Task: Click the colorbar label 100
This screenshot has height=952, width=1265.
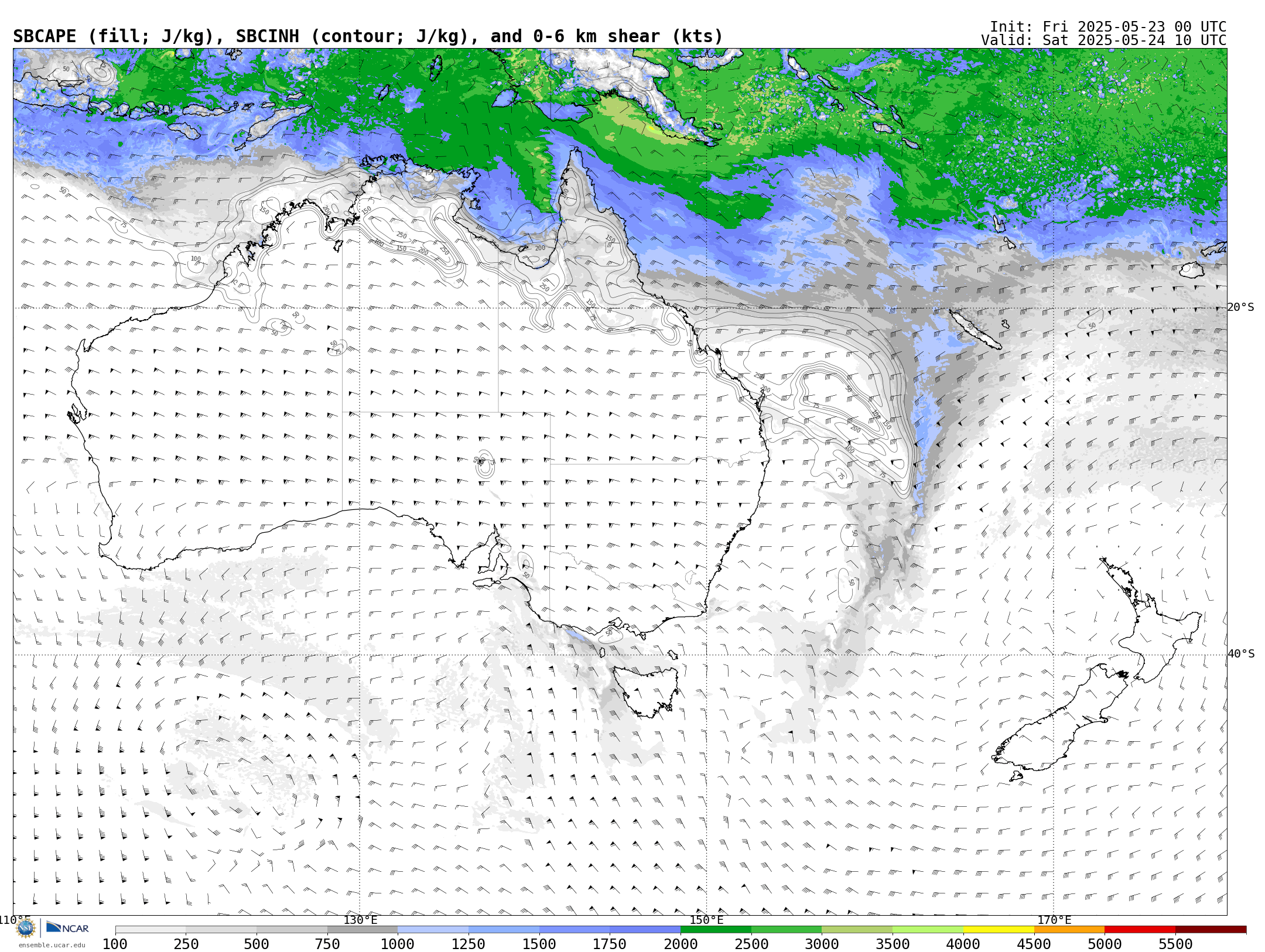Action: tap(115, 944)
